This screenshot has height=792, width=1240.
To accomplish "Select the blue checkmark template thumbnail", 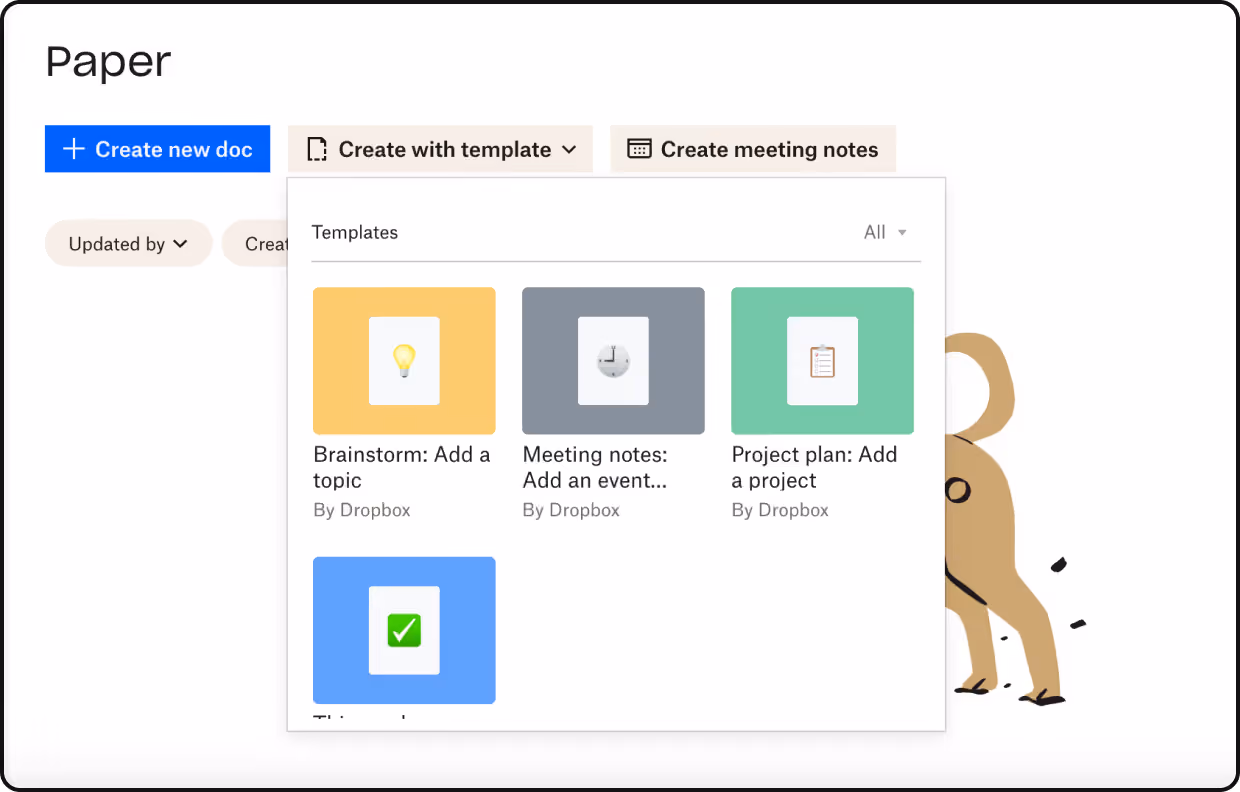I will tap(404, 630).
